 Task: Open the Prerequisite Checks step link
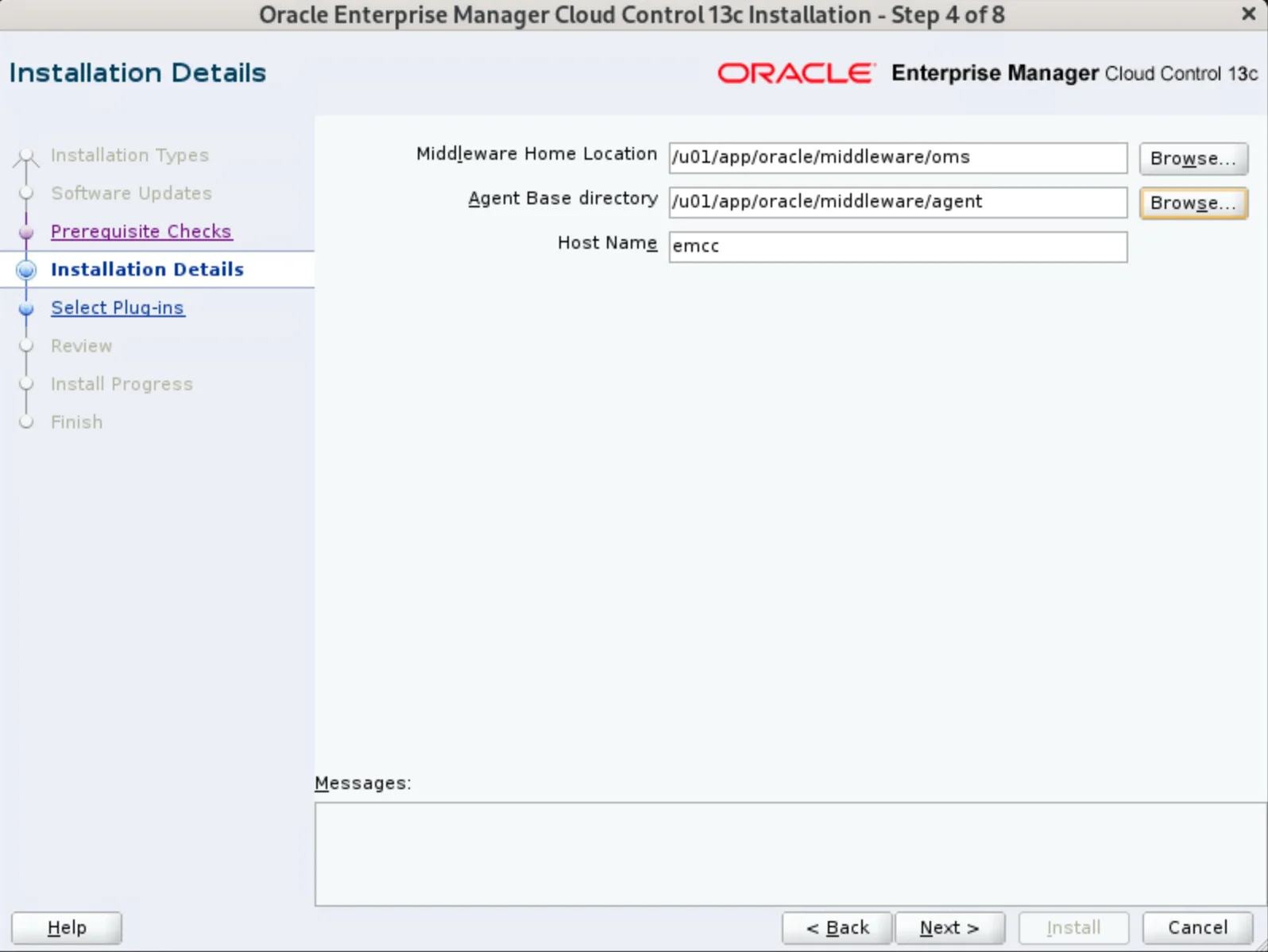pos(141,231)
